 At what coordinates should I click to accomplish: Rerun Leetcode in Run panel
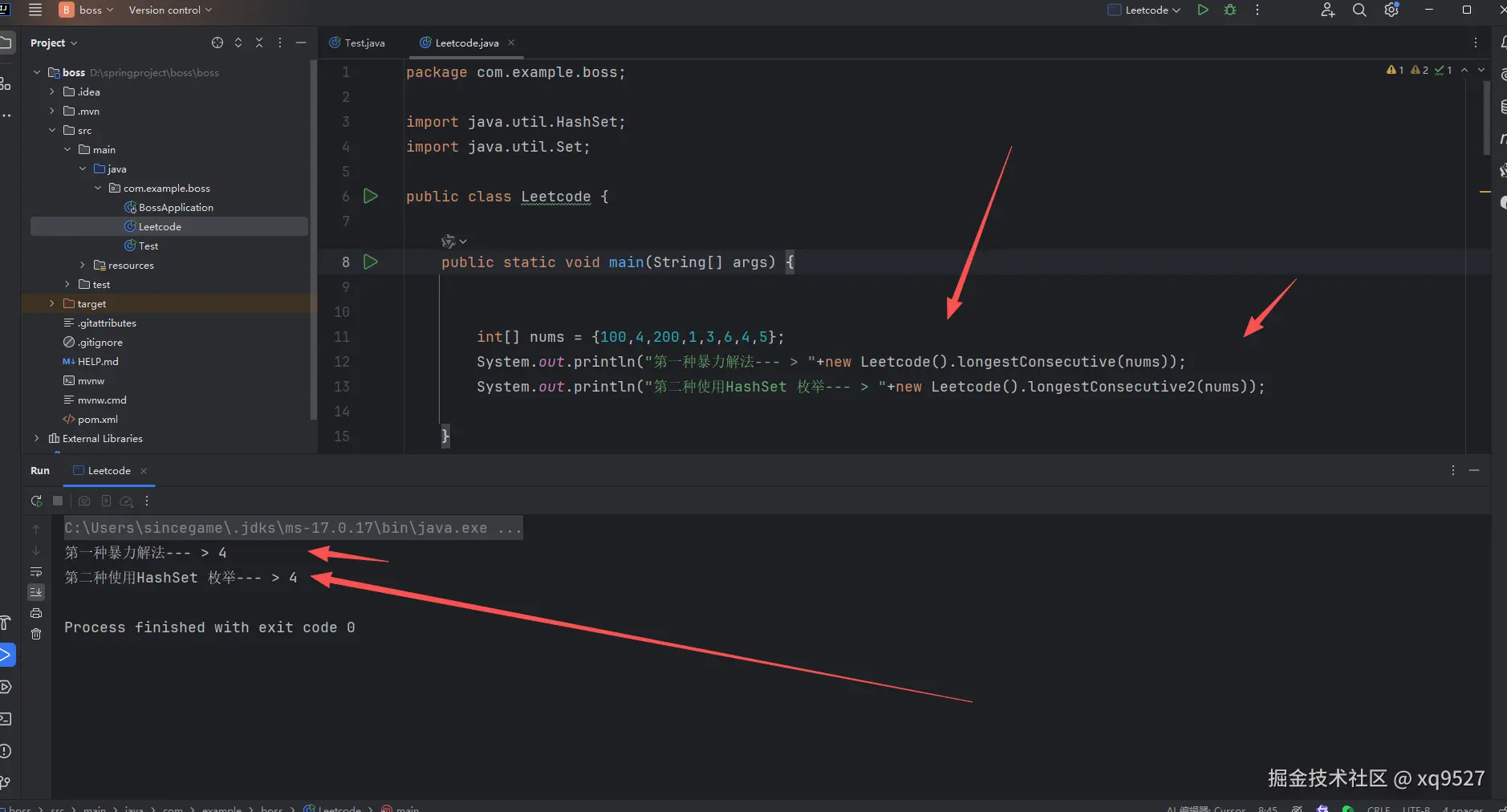[36, 501]
